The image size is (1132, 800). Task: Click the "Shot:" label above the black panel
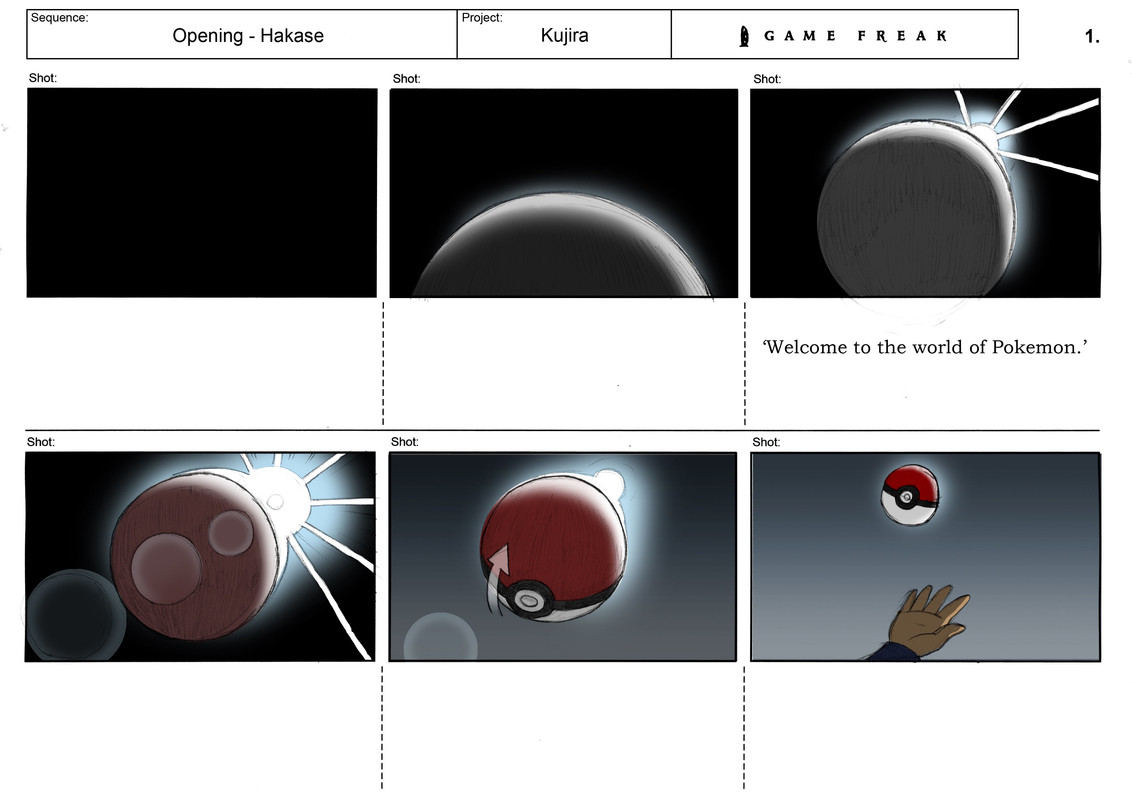pos(43,78)
